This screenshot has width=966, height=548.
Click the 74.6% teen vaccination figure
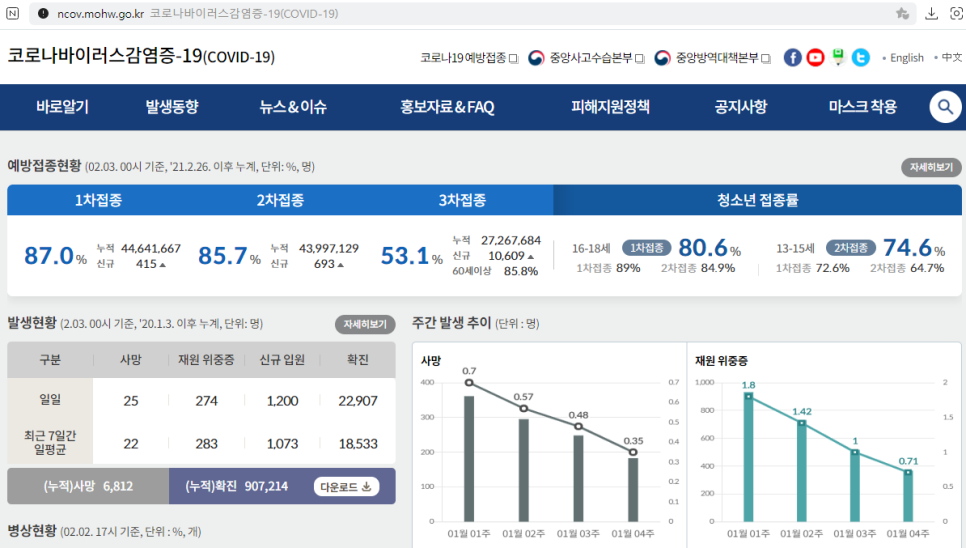[914, 248]
